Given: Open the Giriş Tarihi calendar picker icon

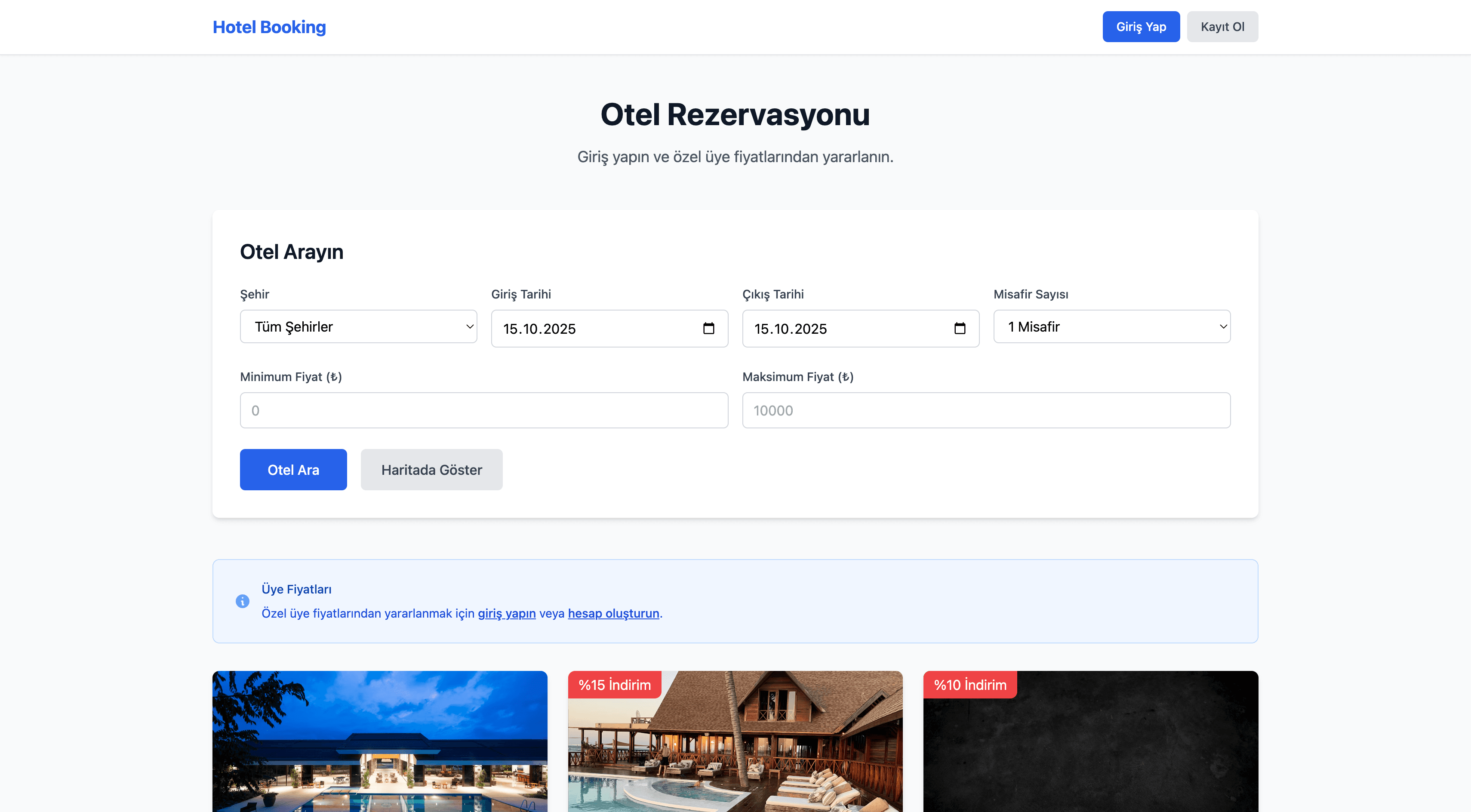Looking at the screenshot, I should click(x=708, y=328).
